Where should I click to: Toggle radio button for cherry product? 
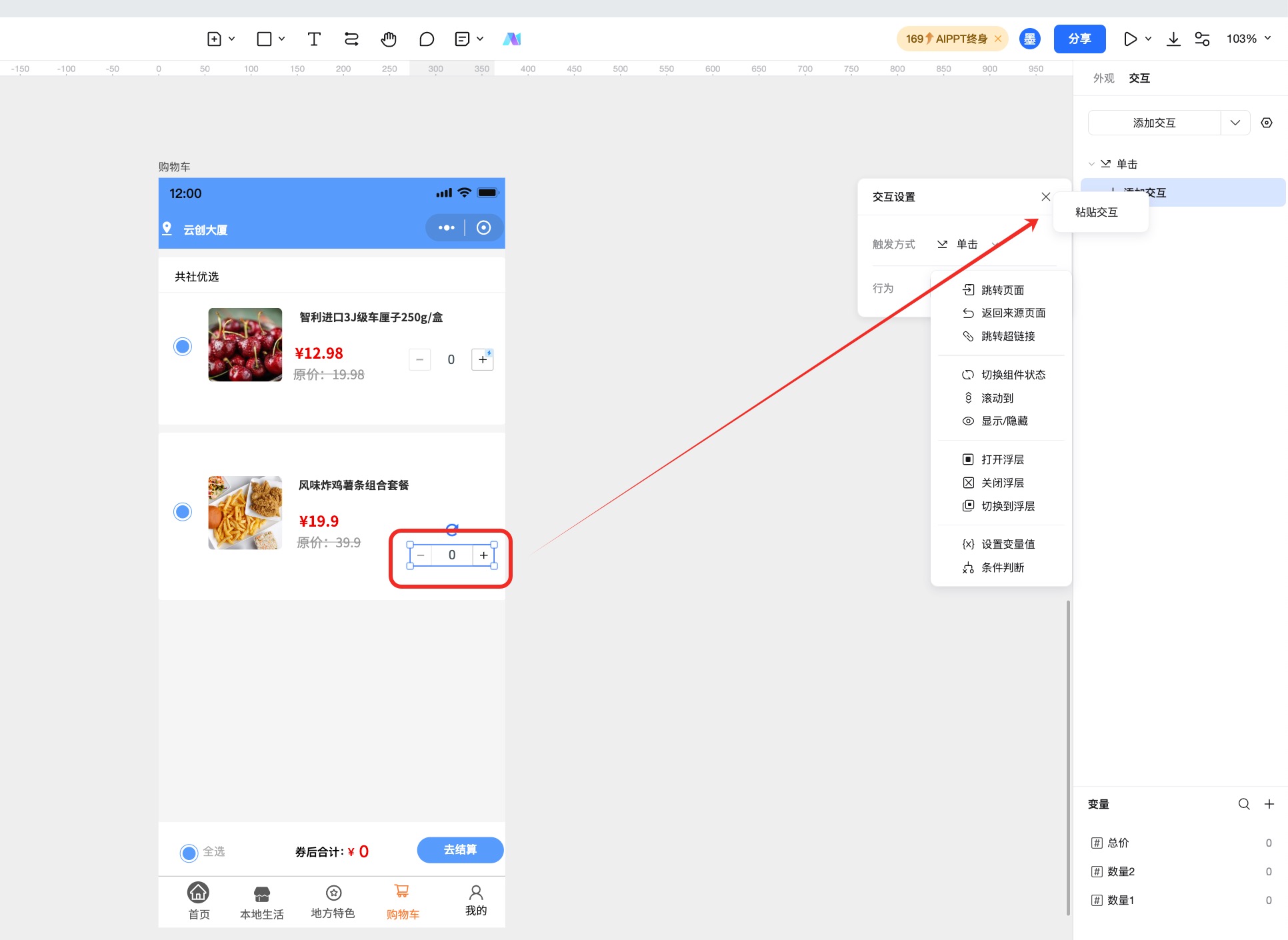pyautogui.click(x=183, y=347)
